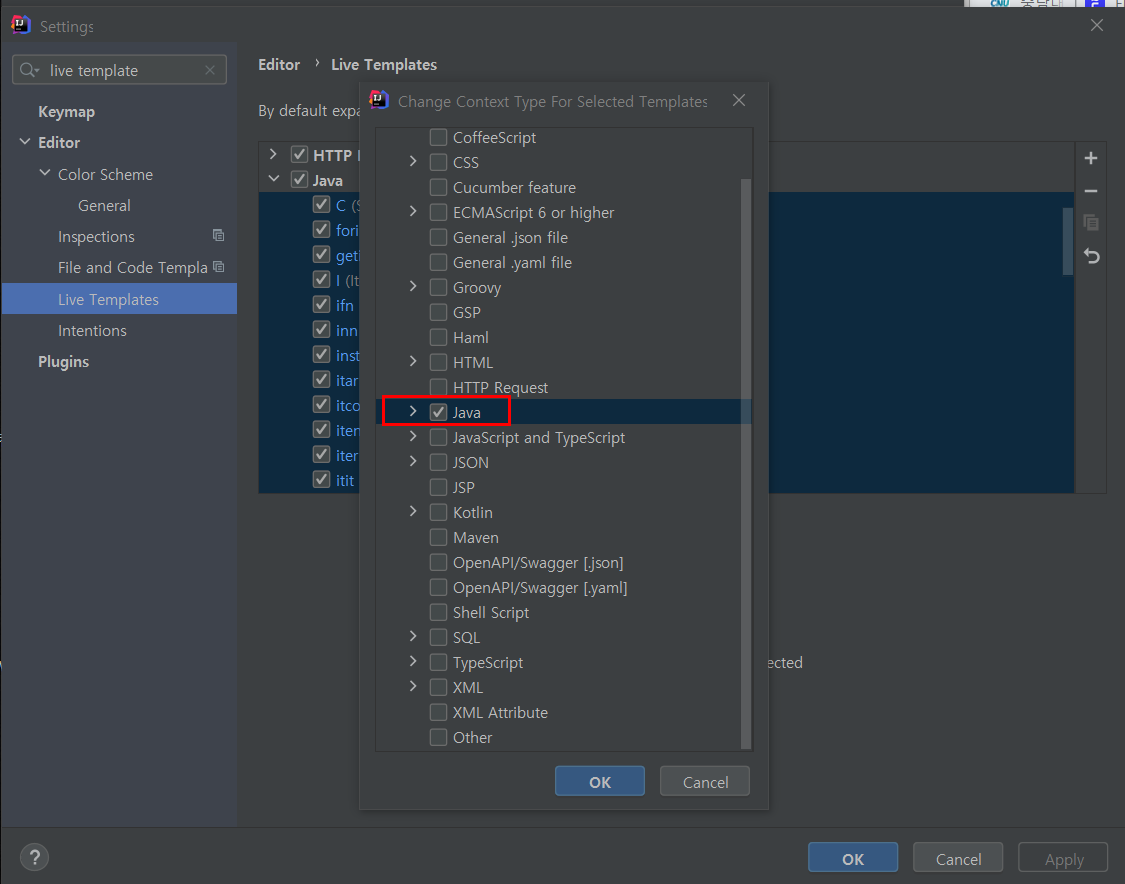Image resolution: width=1125 pixels, height=884 pixels.
Task: Enable the CSS context checkbox
Action: 438,162
